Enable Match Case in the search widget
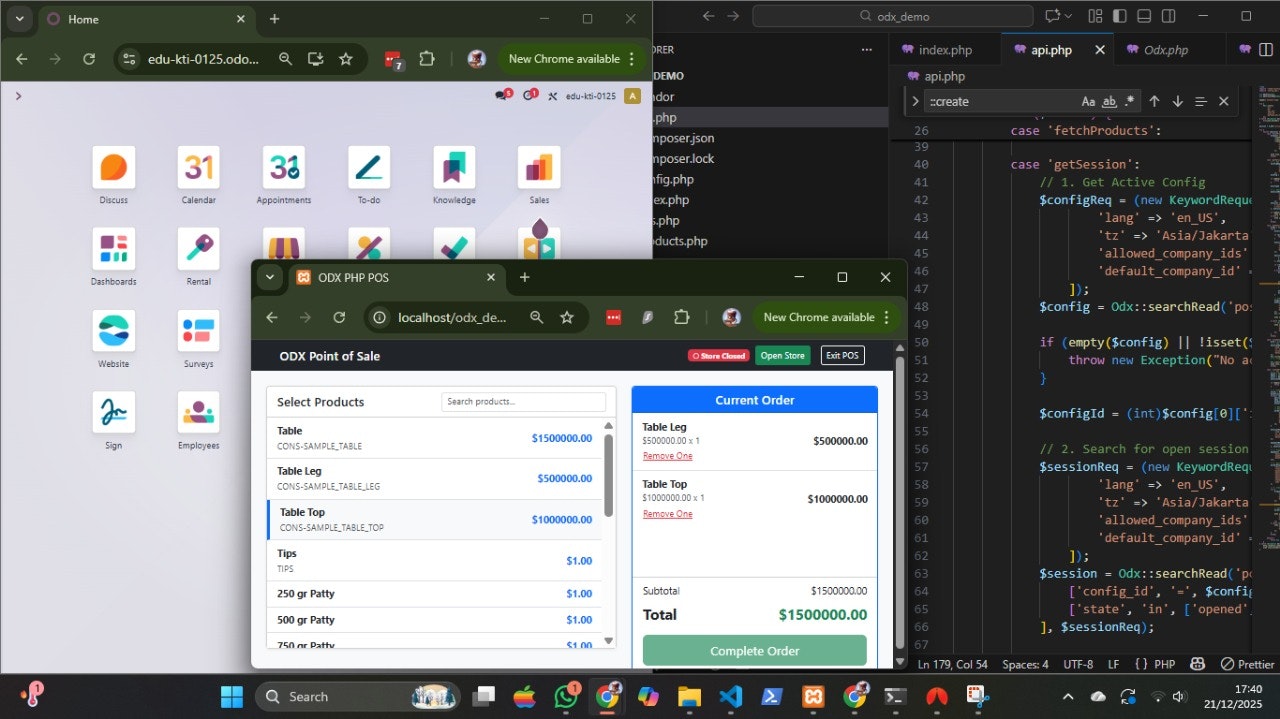This screenshot has height=719, width=1280. (x=1089, y=101)
